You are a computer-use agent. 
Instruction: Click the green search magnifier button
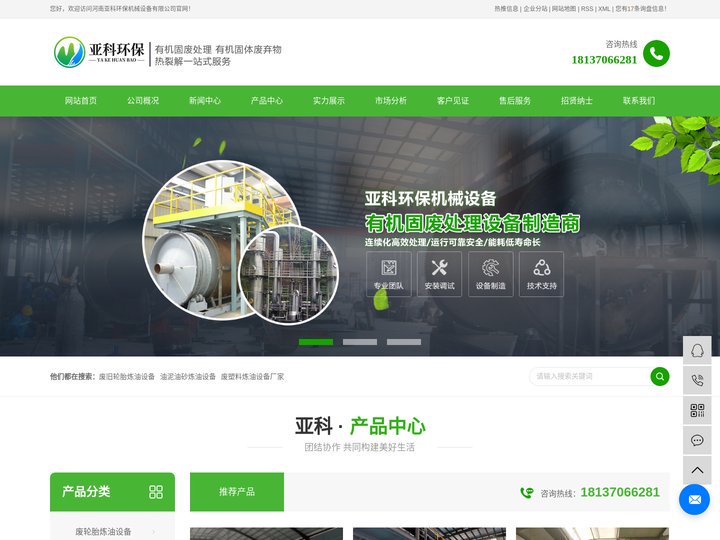660,376
